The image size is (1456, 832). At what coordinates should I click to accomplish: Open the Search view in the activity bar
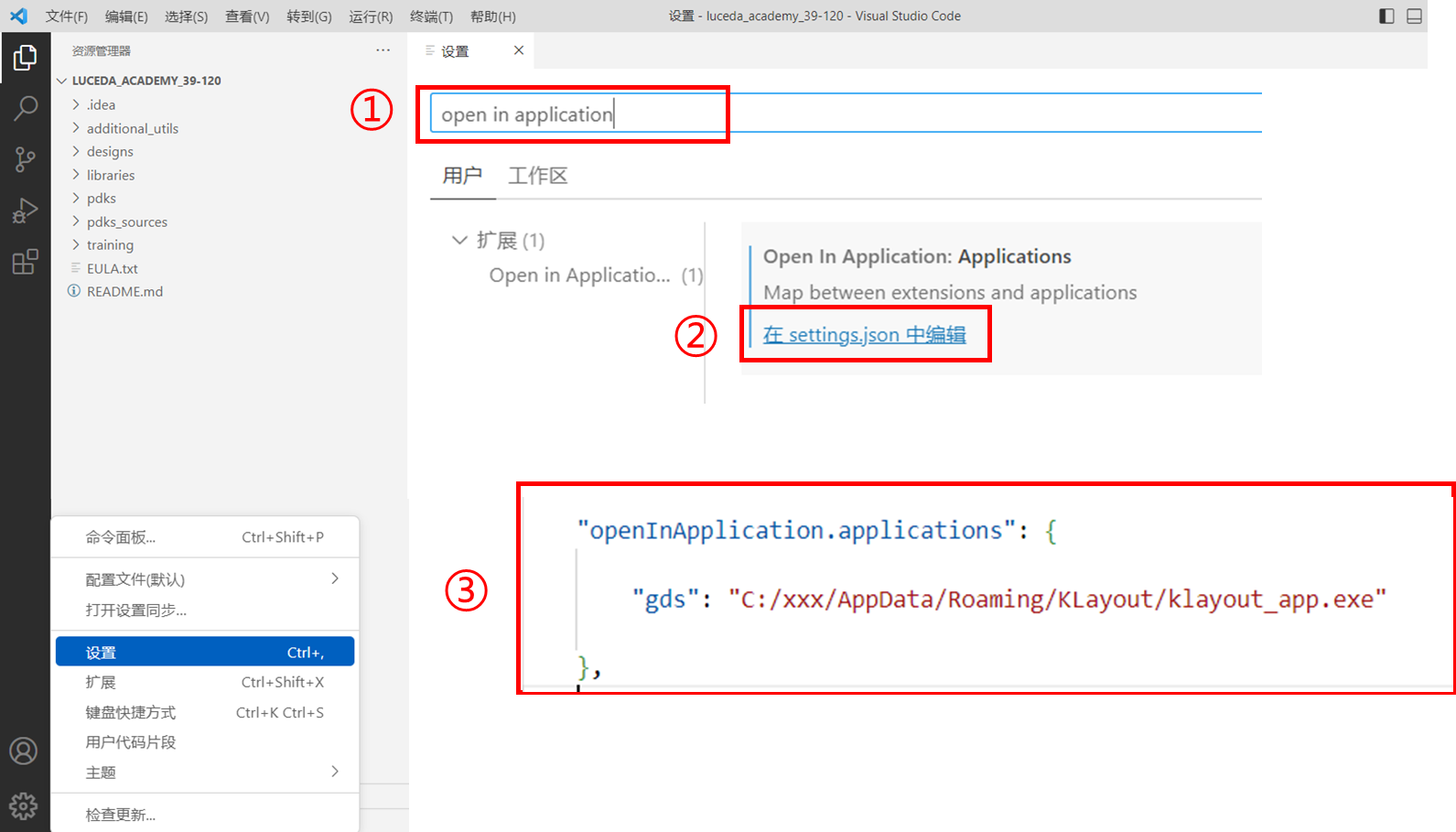coord(25,109)
